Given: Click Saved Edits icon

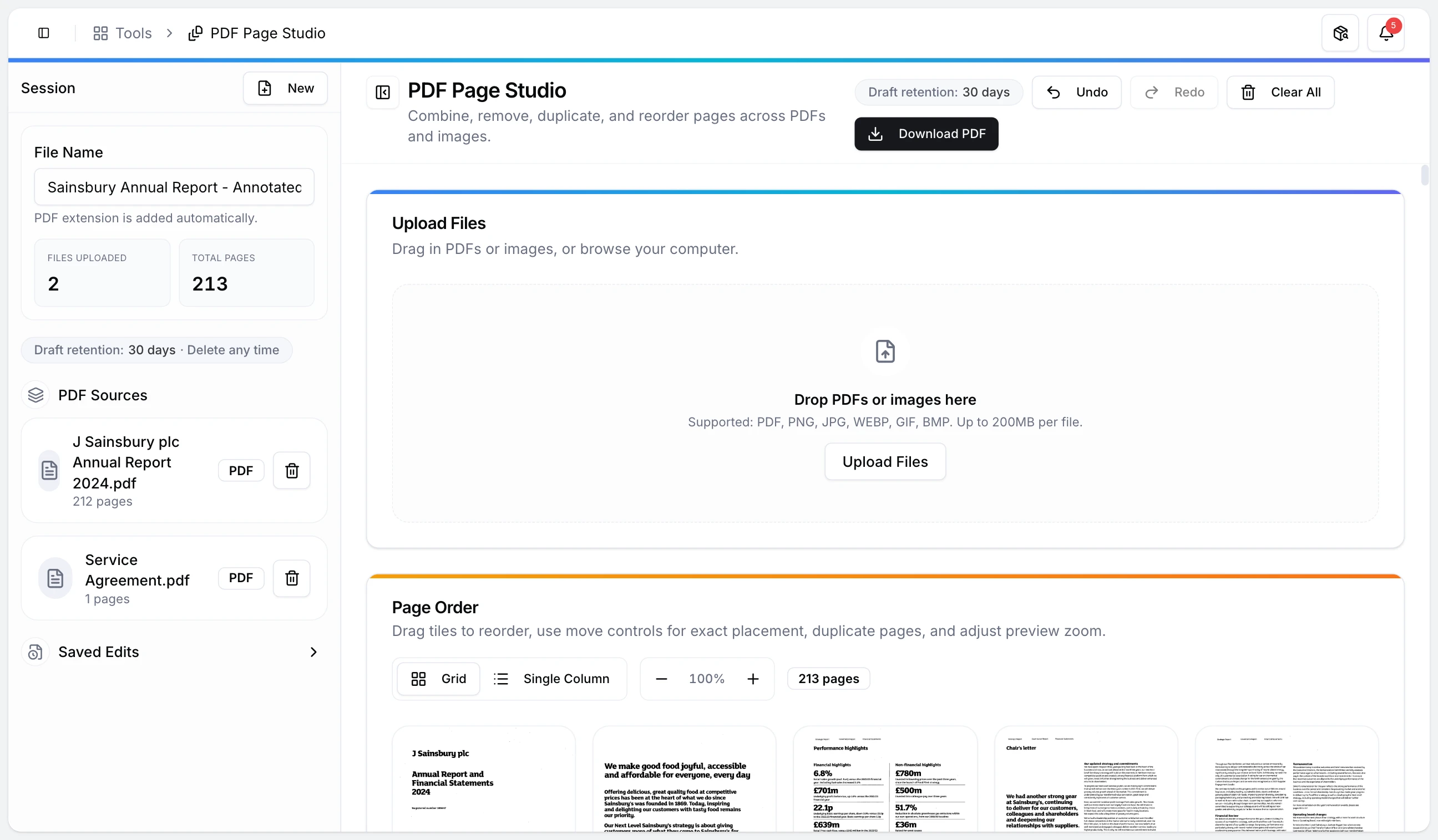Looking at the screenshot, I should click(x=36, y=652).
